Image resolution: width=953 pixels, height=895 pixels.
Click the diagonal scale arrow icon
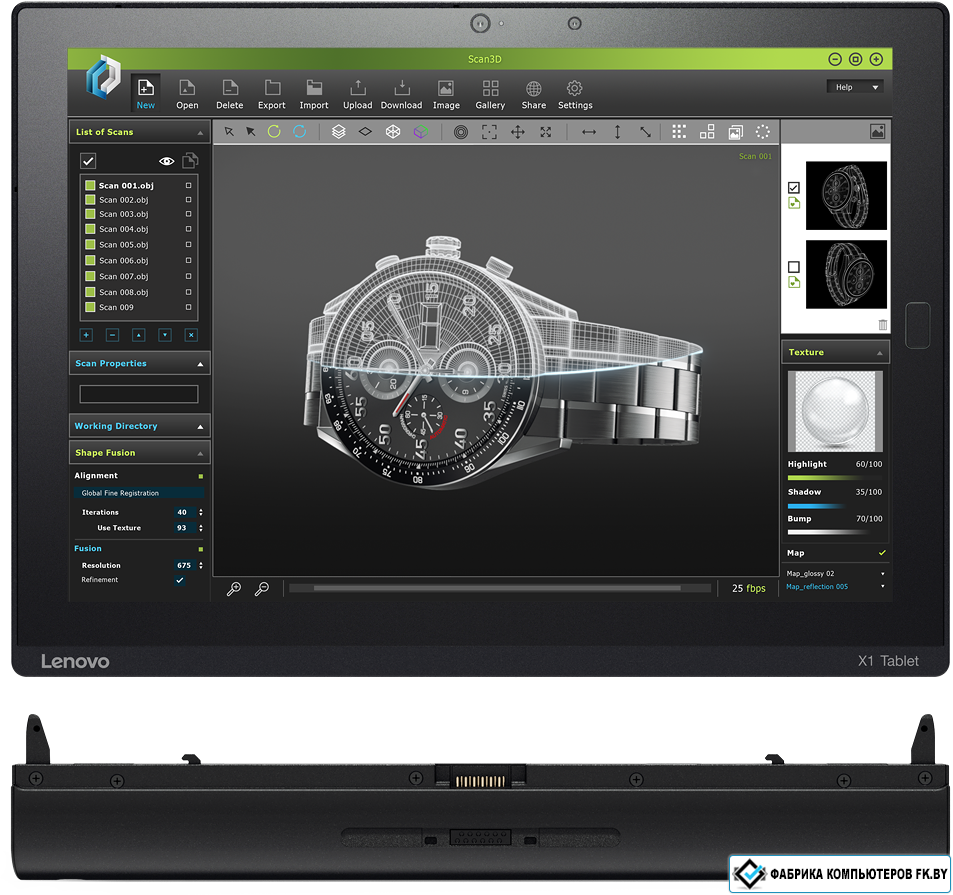(x=645, y=132)
